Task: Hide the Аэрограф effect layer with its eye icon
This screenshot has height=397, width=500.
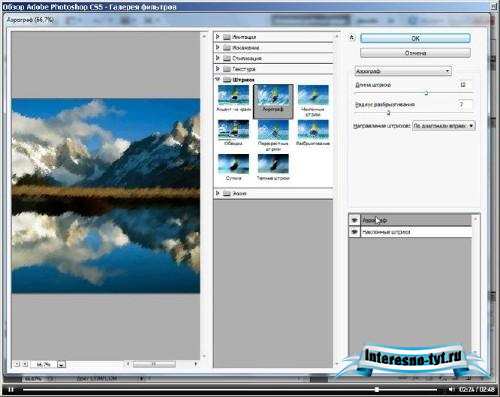Action: click(354, 220)
